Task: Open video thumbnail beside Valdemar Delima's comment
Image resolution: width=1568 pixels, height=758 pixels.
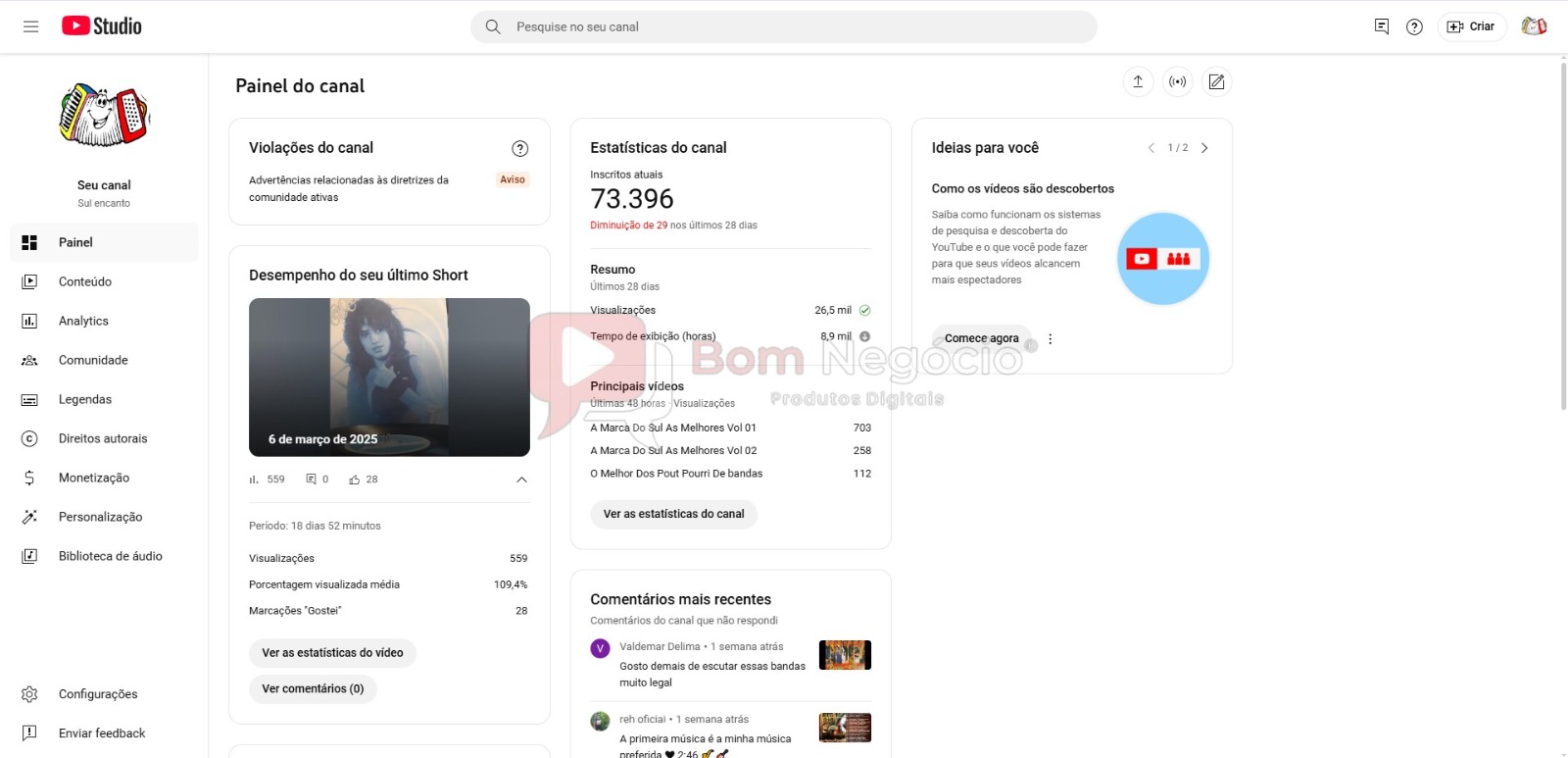Action: tap(845, 655)
